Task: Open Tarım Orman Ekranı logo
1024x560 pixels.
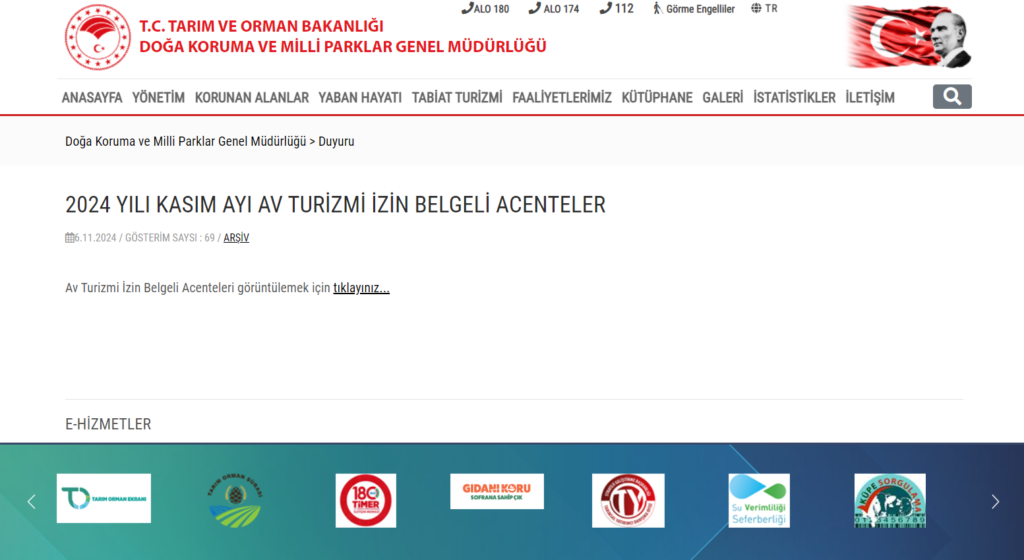Action: click(104, 498)
